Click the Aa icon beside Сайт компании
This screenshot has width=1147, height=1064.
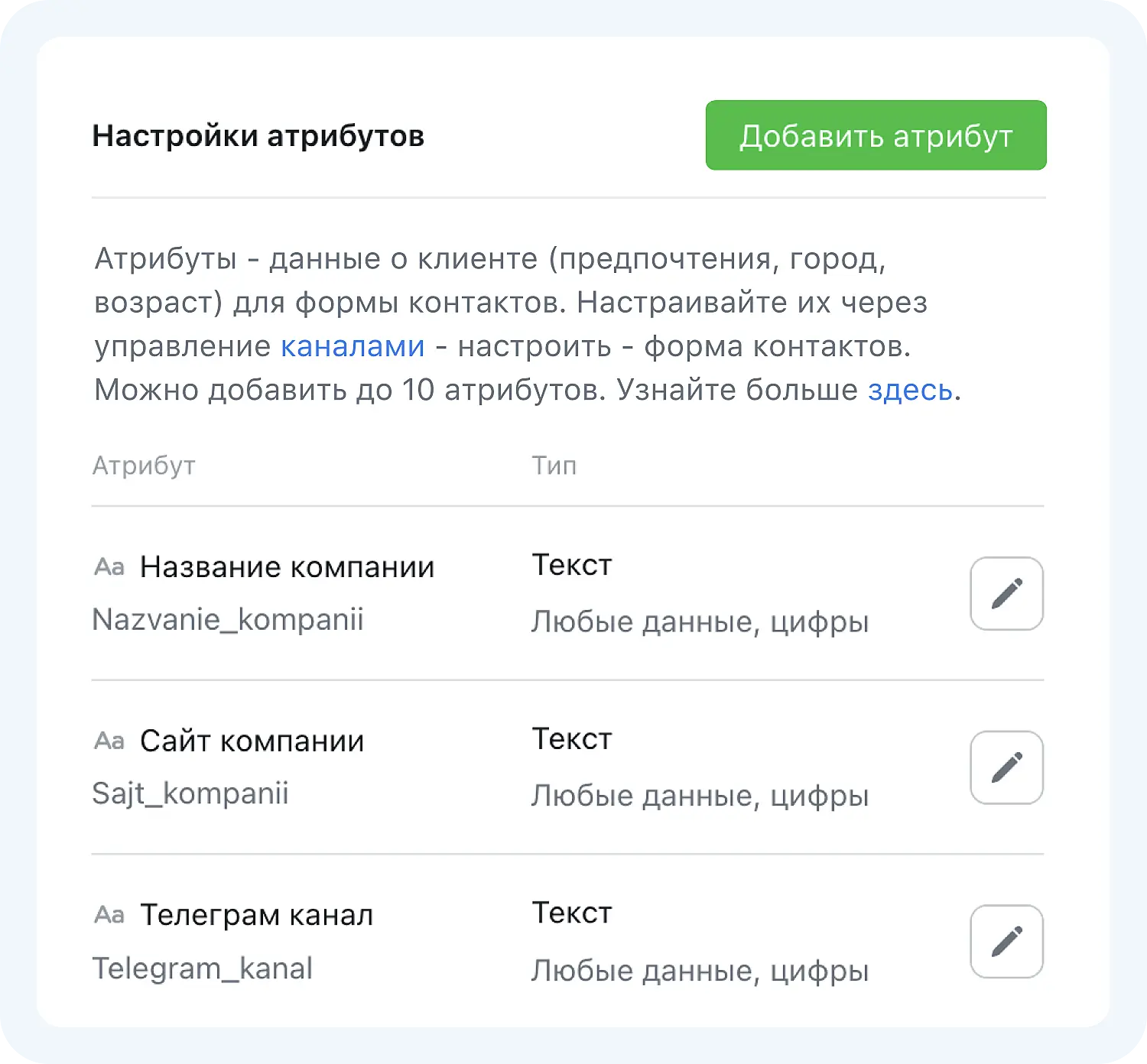click(x=109, y=741)
